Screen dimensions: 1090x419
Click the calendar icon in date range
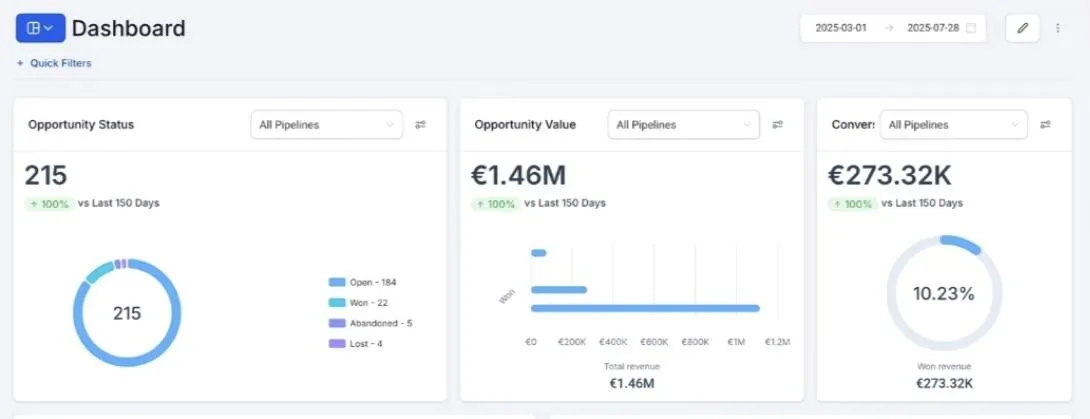970,28
